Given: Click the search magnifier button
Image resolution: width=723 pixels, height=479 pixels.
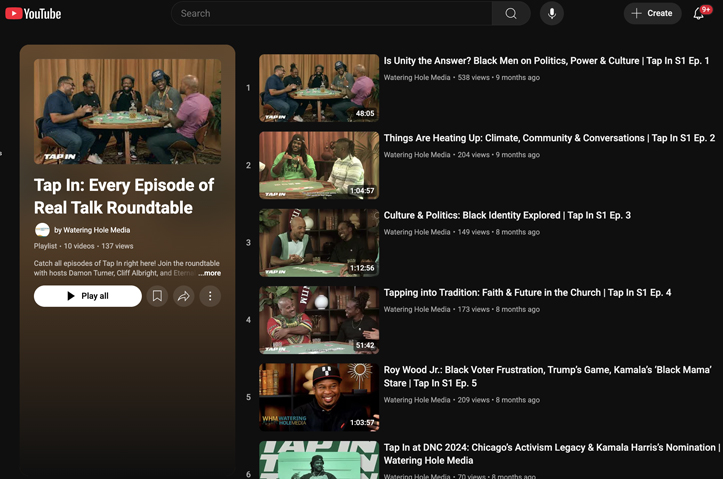Looking at the screenshot, I should point(511,13).
